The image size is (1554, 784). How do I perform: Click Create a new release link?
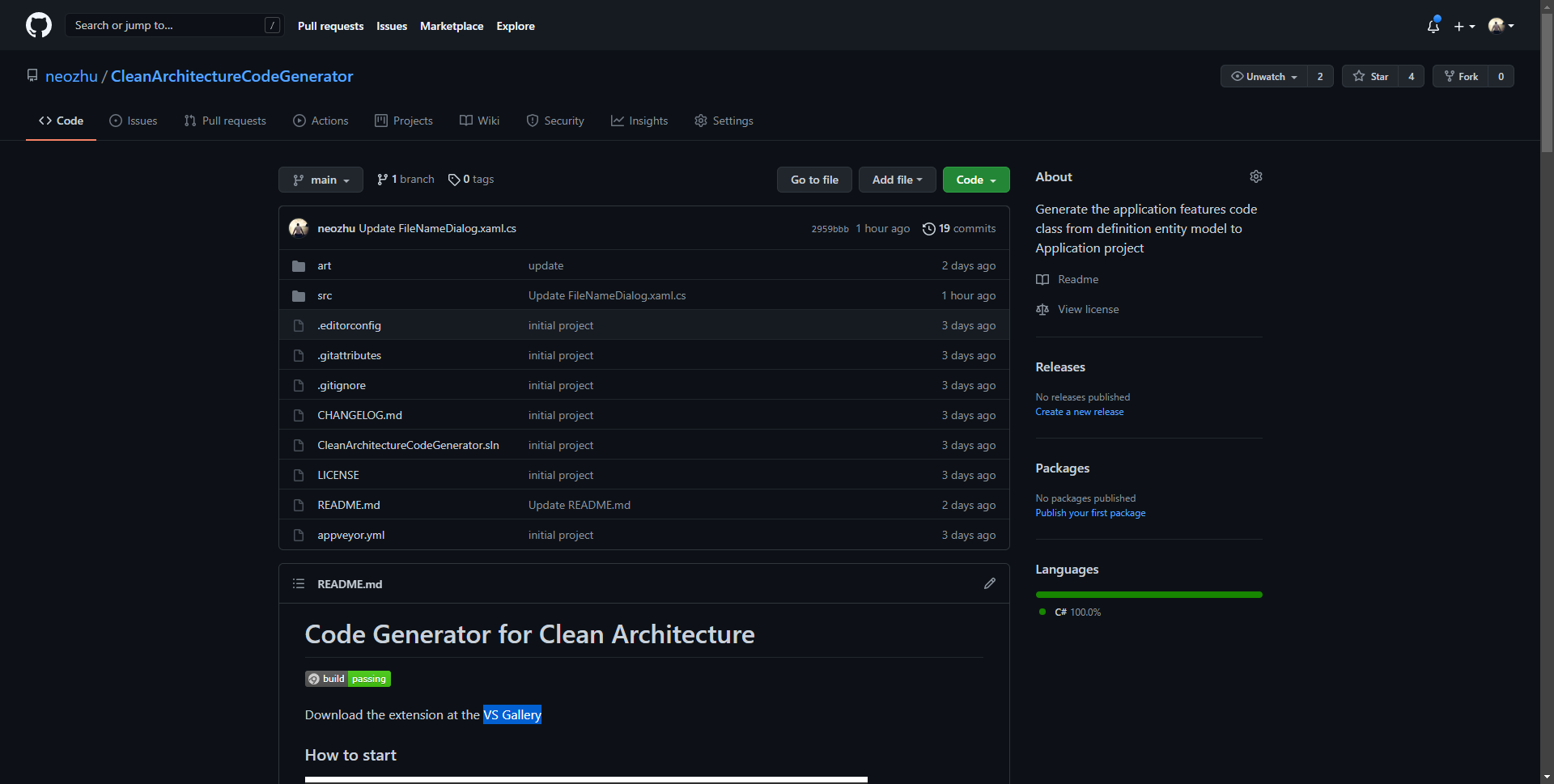1080,412
